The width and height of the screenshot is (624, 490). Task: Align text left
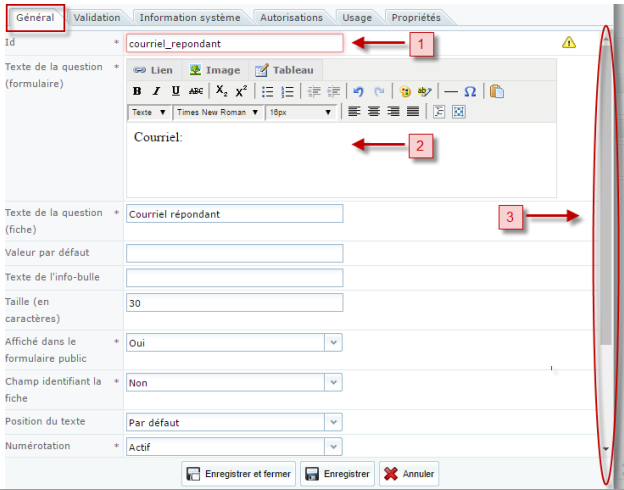tap(354, 111)
